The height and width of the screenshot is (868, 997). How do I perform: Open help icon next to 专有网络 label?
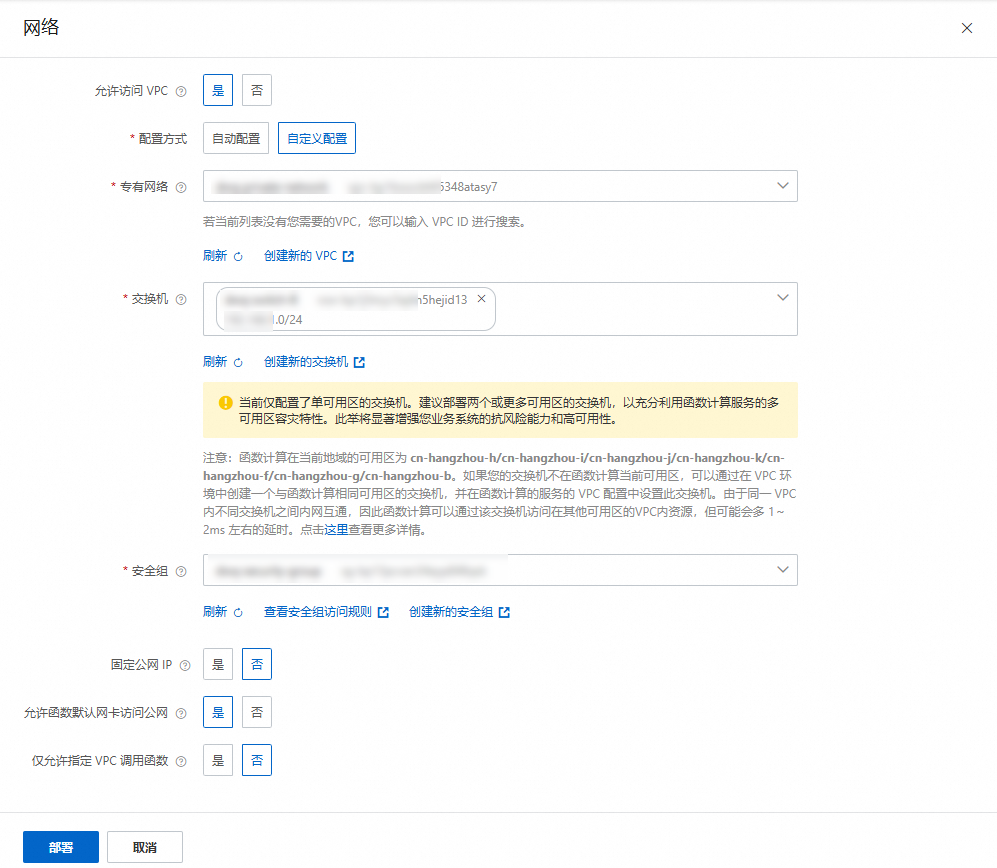point(181,188)
